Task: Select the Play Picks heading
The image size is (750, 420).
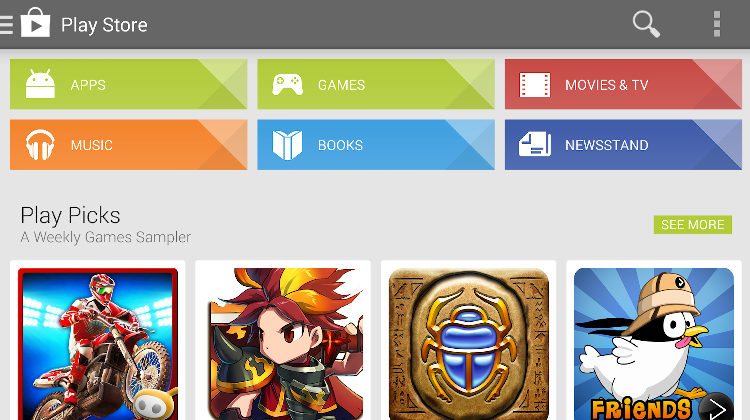Action: (x=70, y=215)
